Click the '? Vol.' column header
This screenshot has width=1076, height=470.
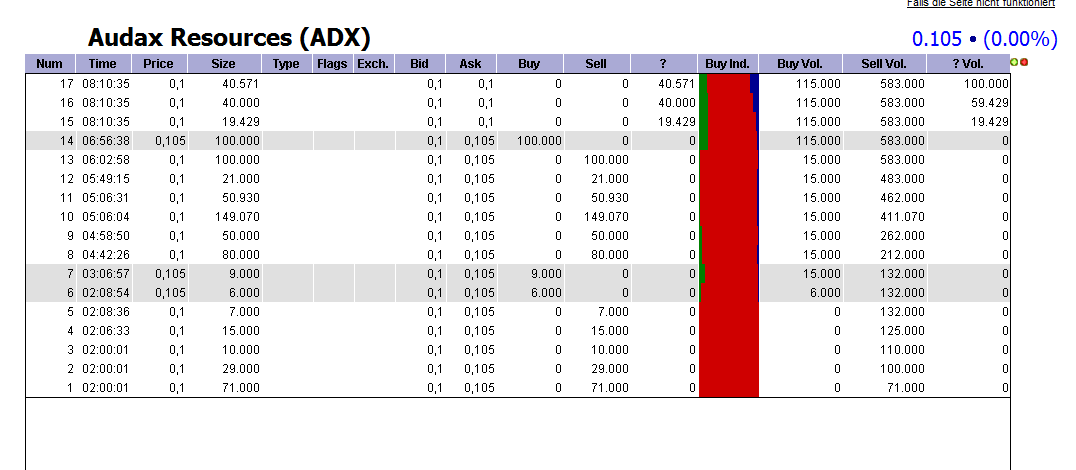968,64
